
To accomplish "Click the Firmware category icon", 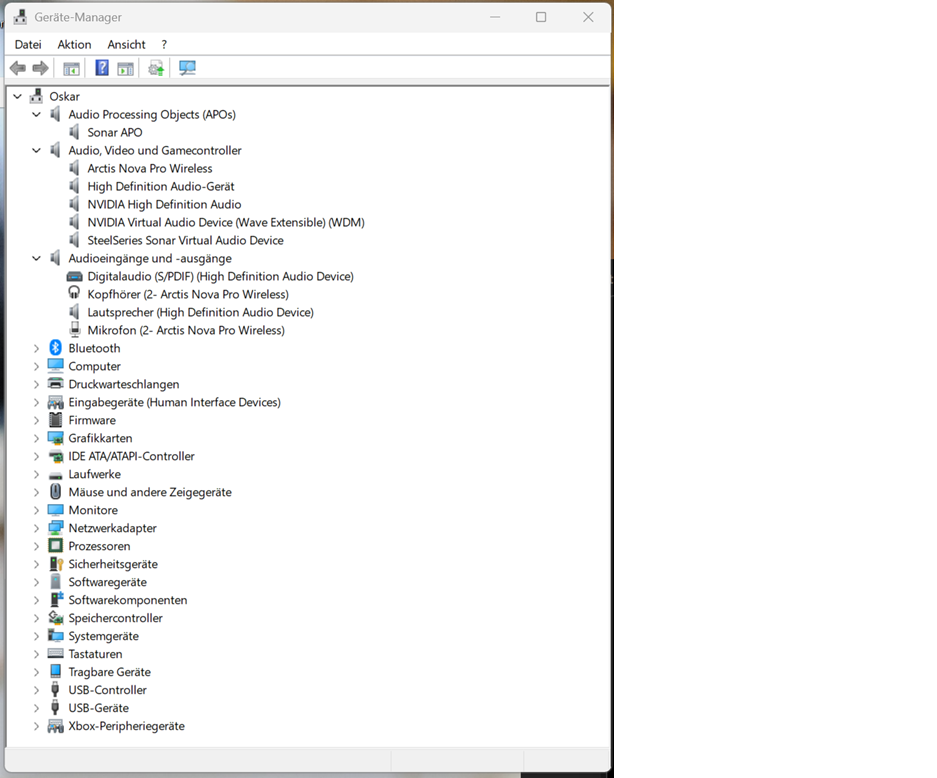I will coord(56,420).
